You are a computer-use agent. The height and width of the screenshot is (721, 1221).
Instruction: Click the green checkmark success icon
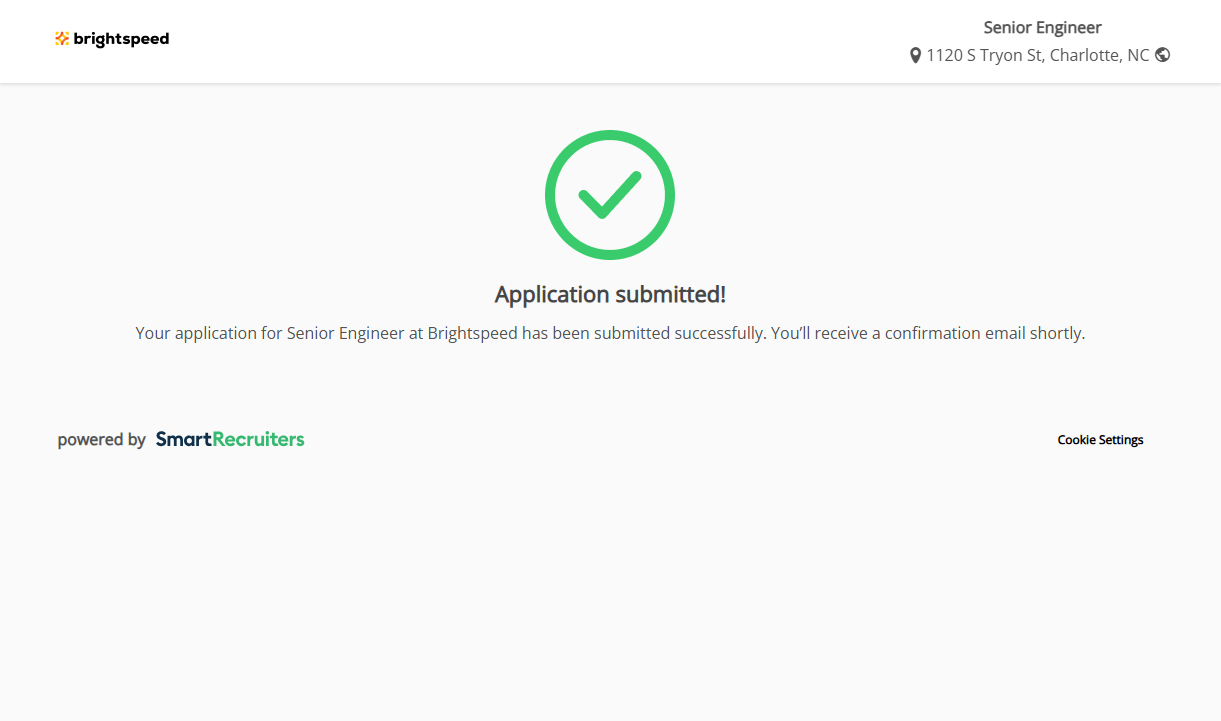tap(610, 195)
